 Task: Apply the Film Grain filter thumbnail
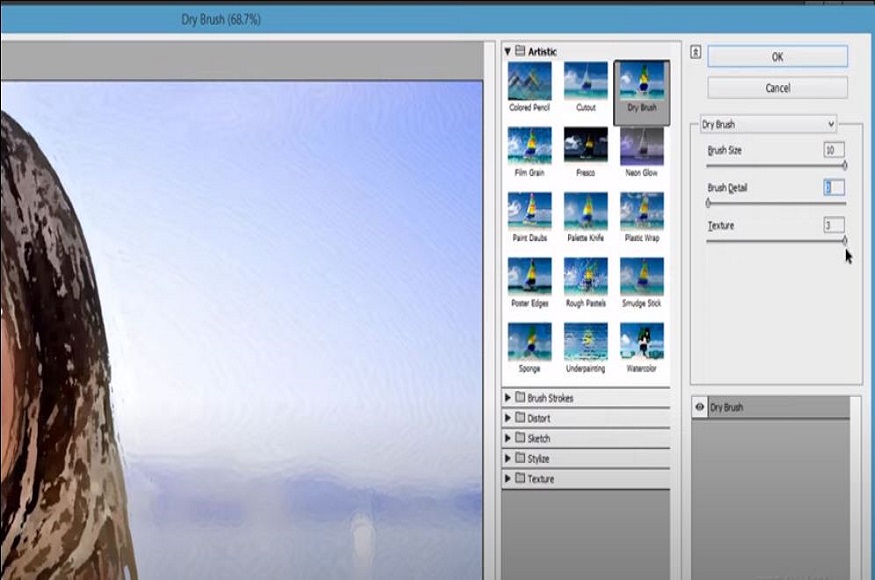point(530,146)
